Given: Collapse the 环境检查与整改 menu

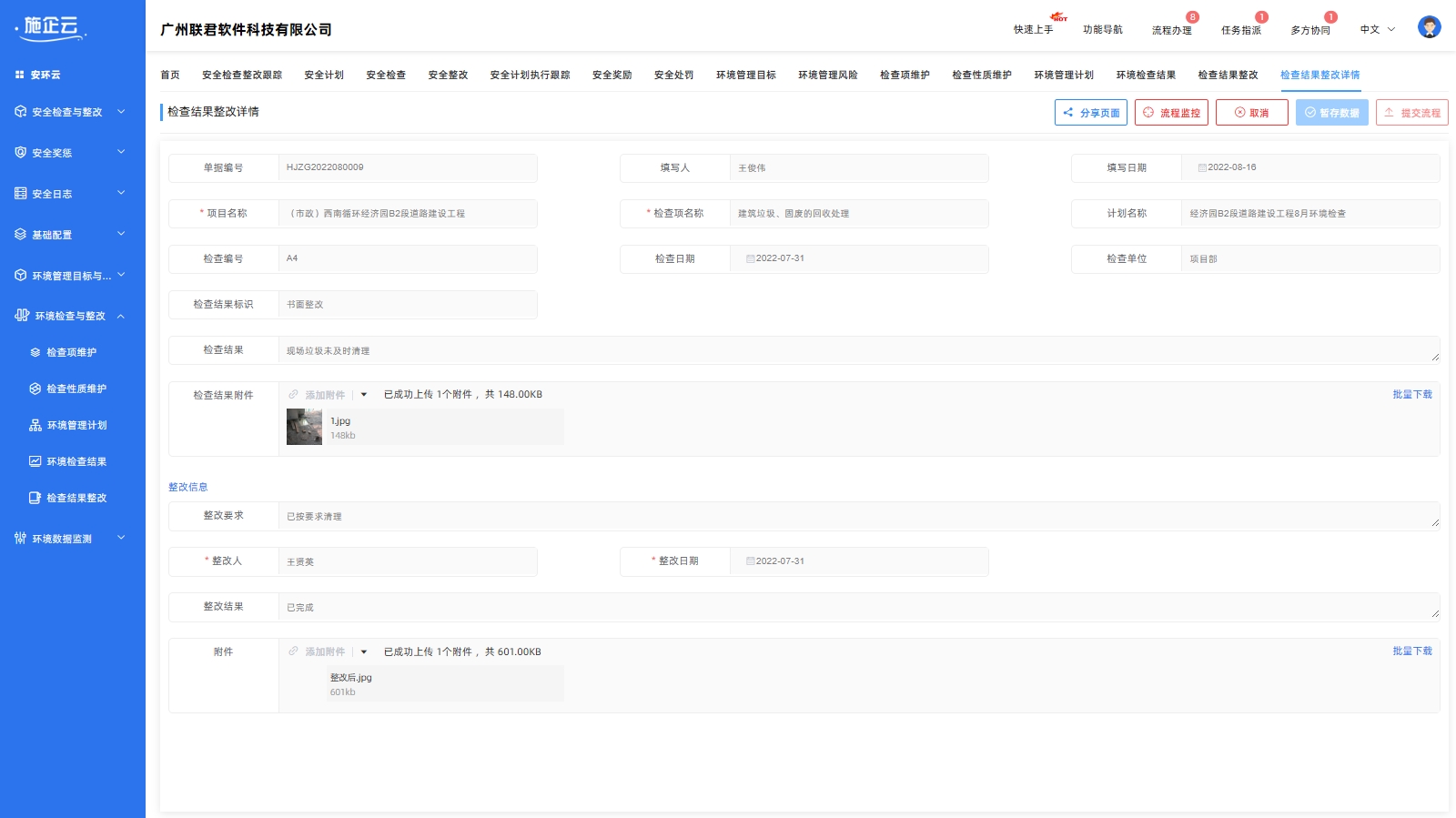Looking at the screenshot, I should [71, 316].
